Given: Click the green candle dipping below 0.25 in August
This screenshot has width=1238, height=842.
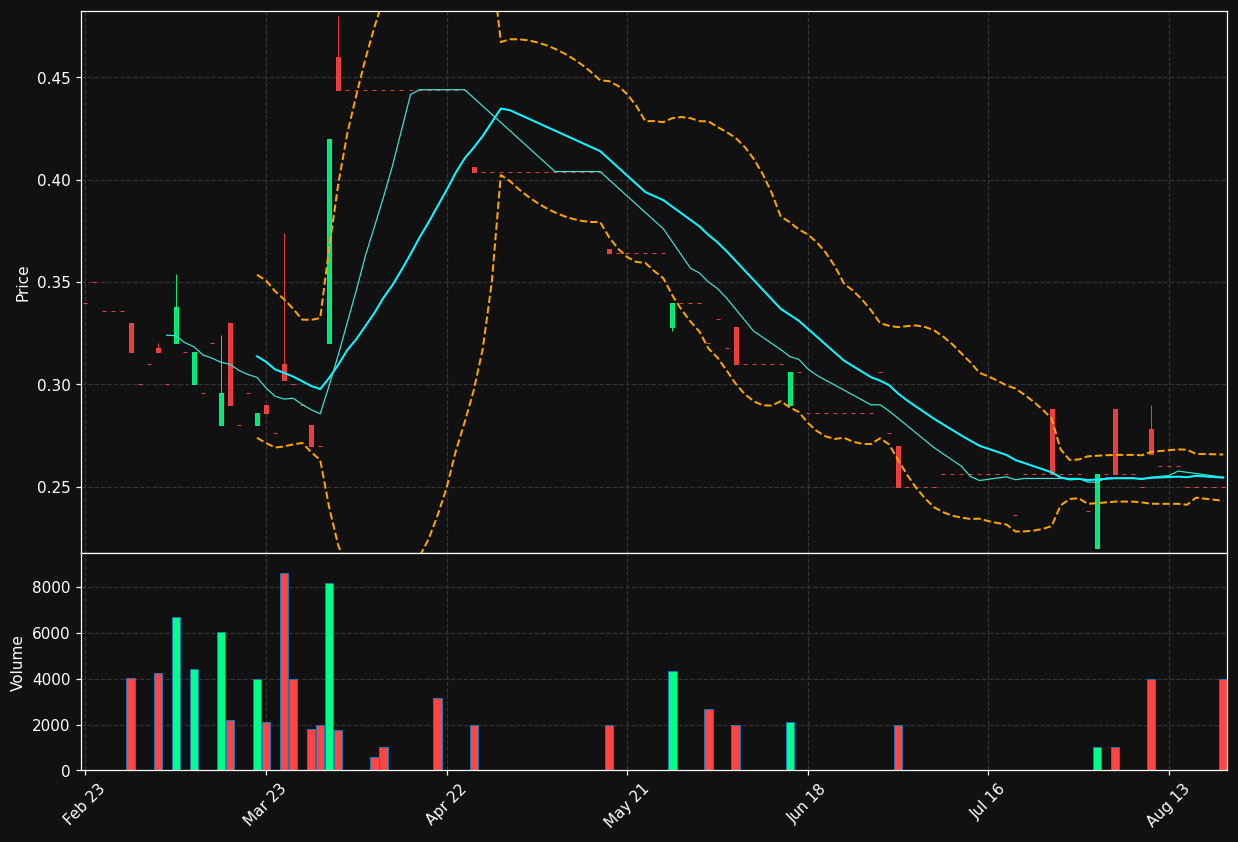Looking at the screenshot, I should pyautogui.click(x=1097, y=511).
